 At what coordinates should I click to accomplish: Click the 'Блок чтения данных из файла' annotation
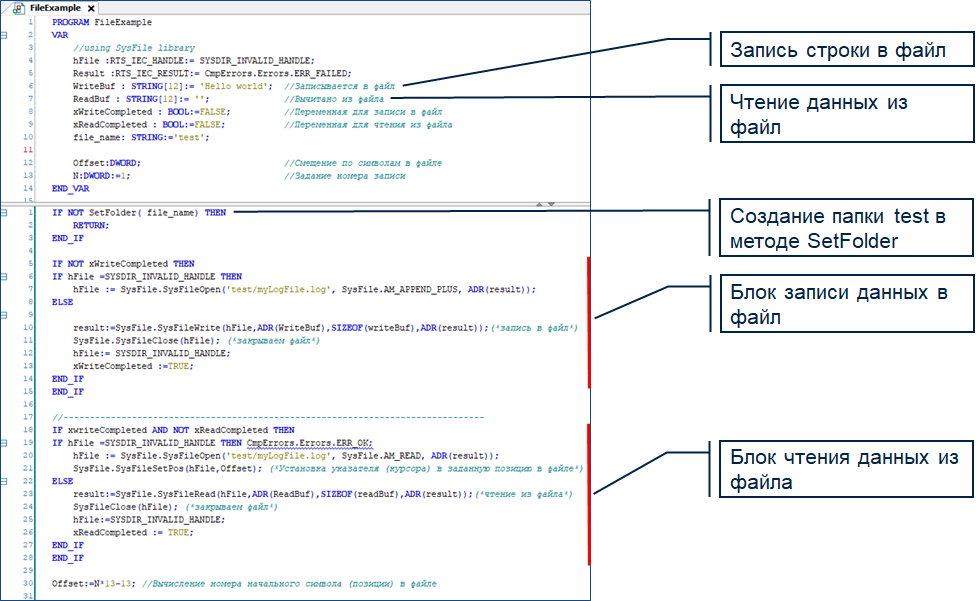coord(842,471)
